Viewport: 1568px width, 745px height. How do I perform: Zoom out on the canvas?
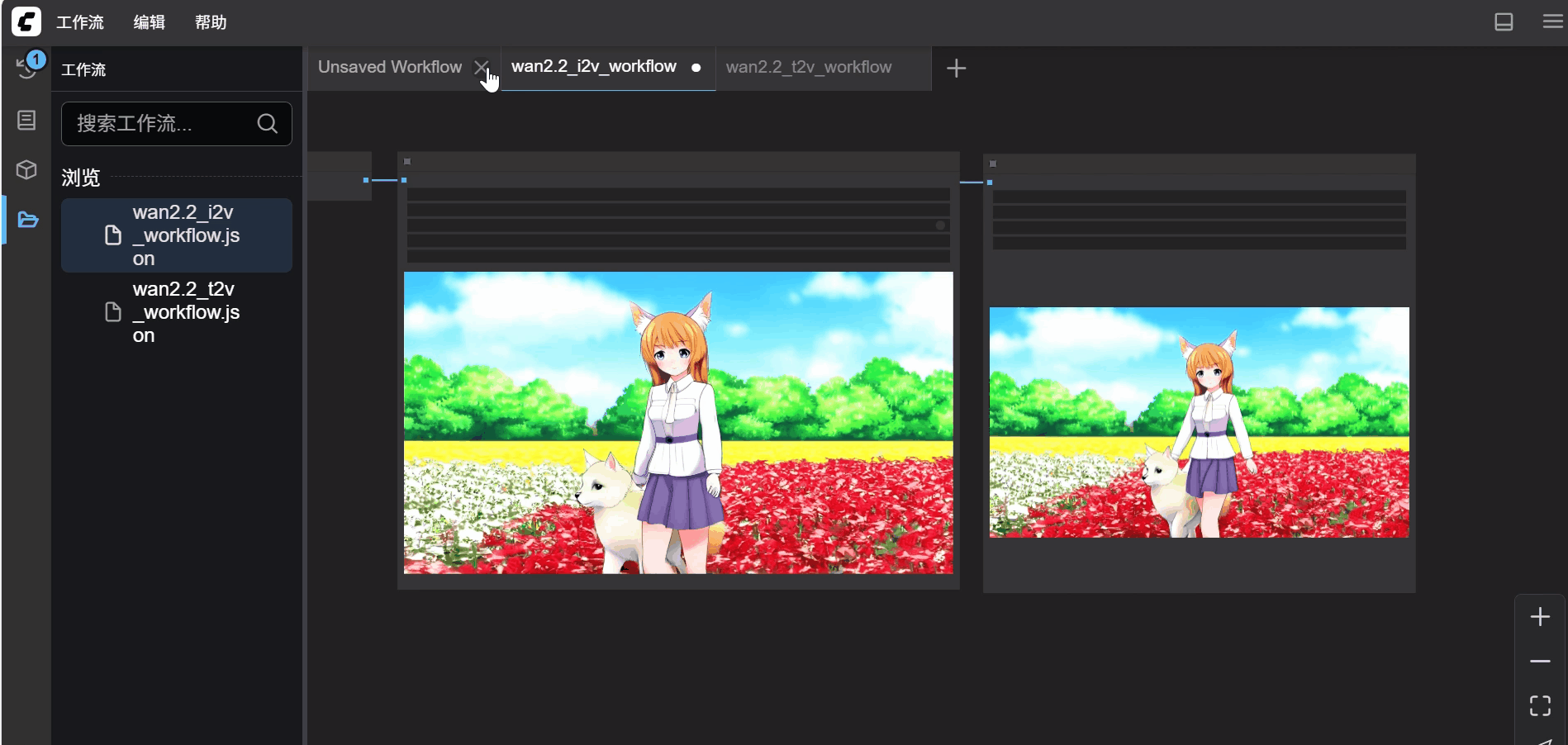pos(1539,662)
